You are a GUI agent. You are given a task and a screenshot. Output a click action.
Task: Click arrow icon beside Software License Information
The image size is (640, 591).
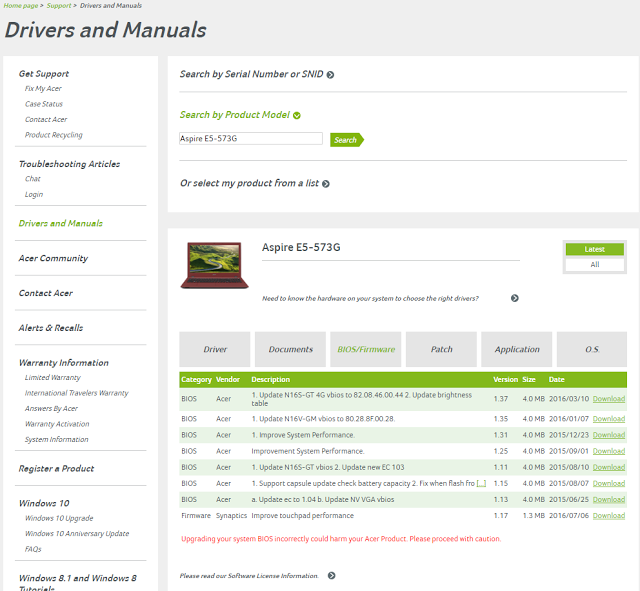(x=331, y=576)
